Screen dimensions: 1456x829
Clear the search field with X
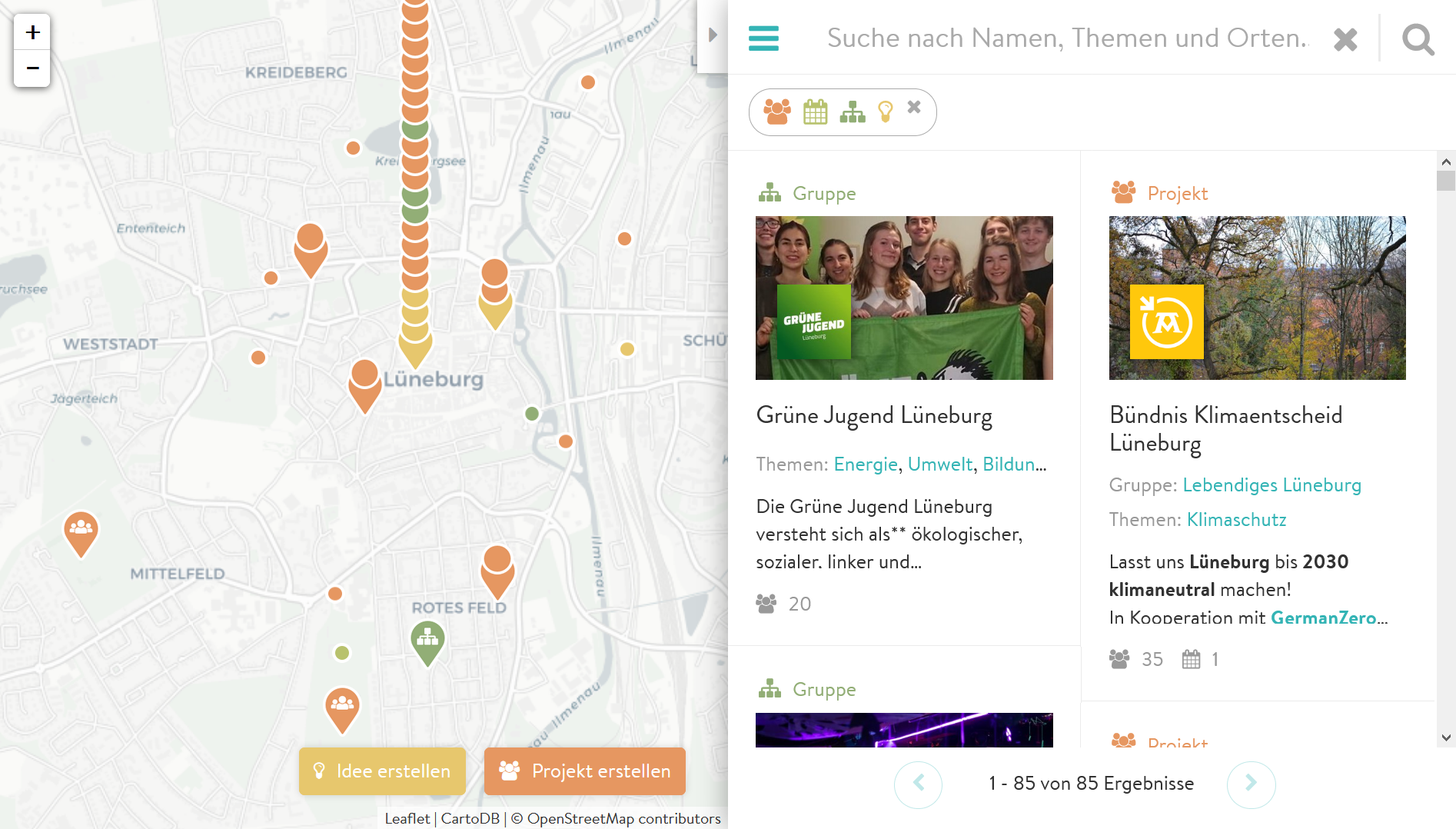tap(1345, 39)
